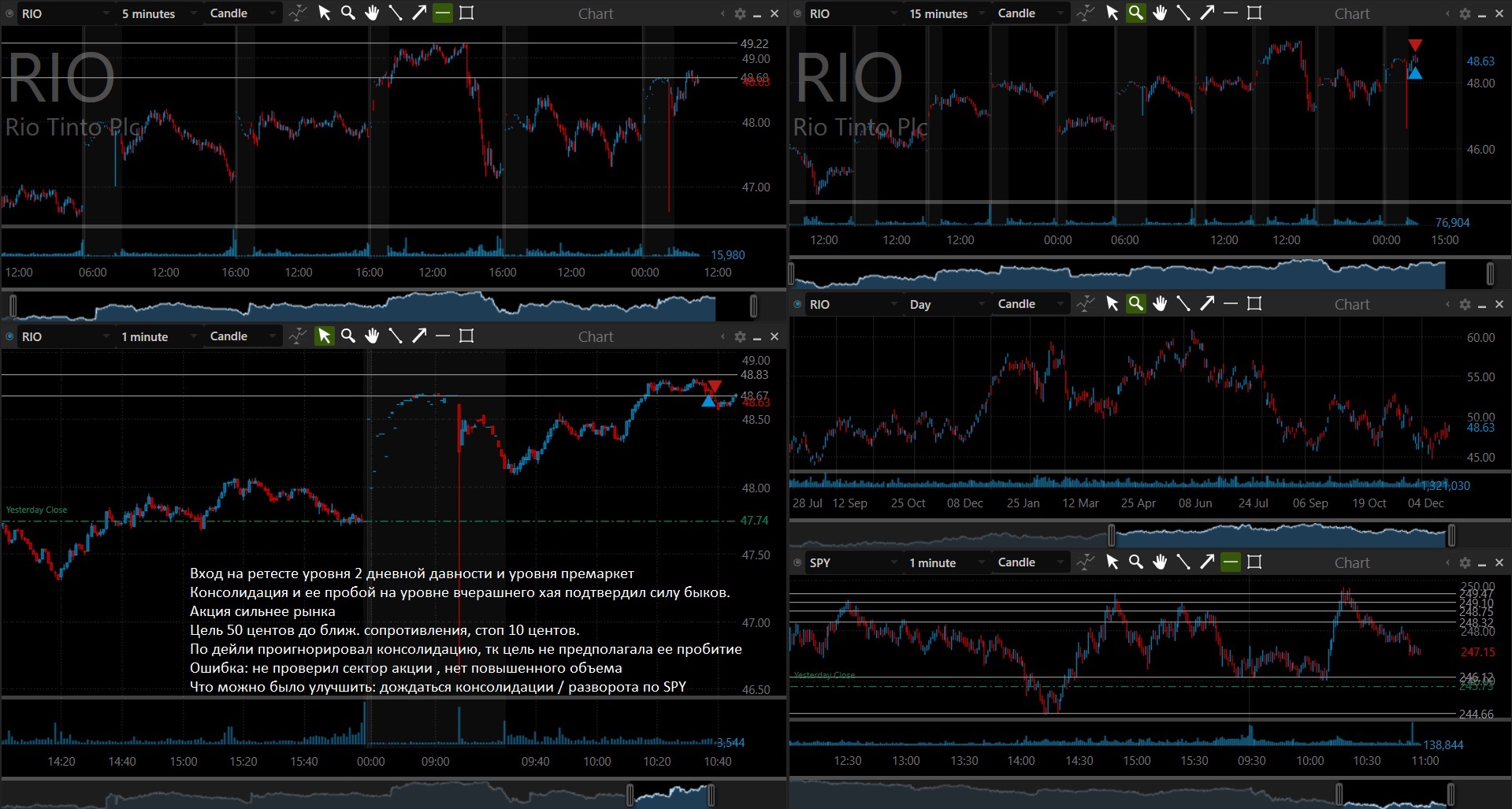
Task: Click the small collapse arrow in SPY chart header
Action: point(1447,562)
